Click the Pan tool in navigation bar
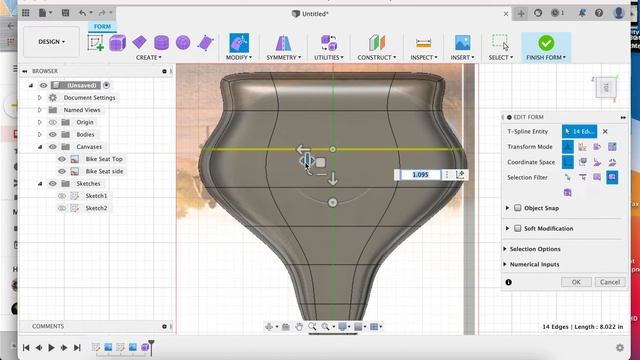 click(299, 327)
